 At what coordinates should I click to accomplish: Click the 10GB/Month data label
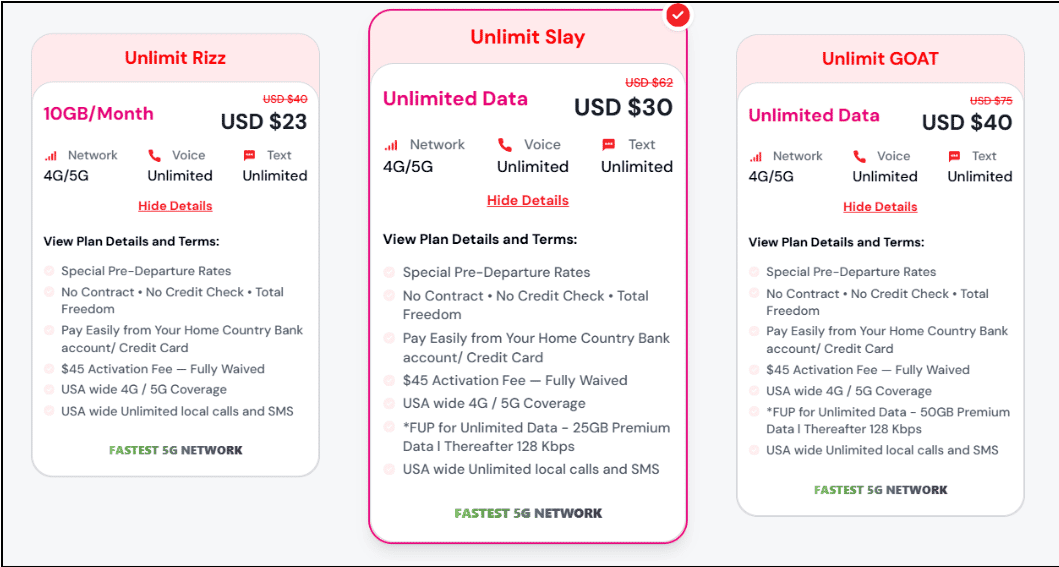coord(98,114)
